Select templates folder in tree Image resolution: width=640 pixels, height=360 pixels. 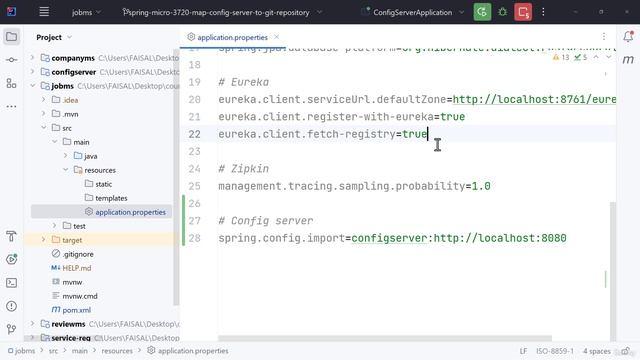coord(106,198)
